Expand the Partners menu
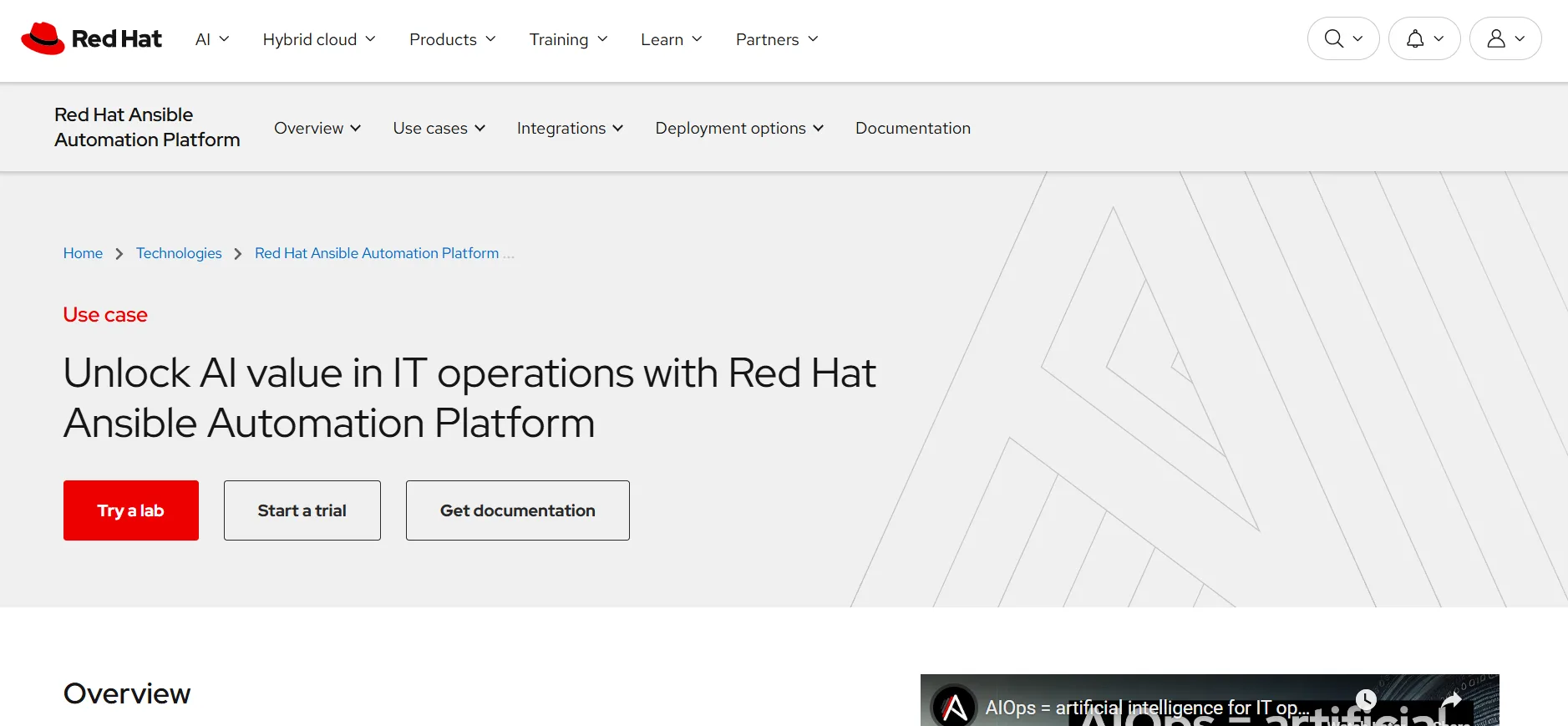The height and width of the screenshot is (726, 1568). (x=777, y=39)
